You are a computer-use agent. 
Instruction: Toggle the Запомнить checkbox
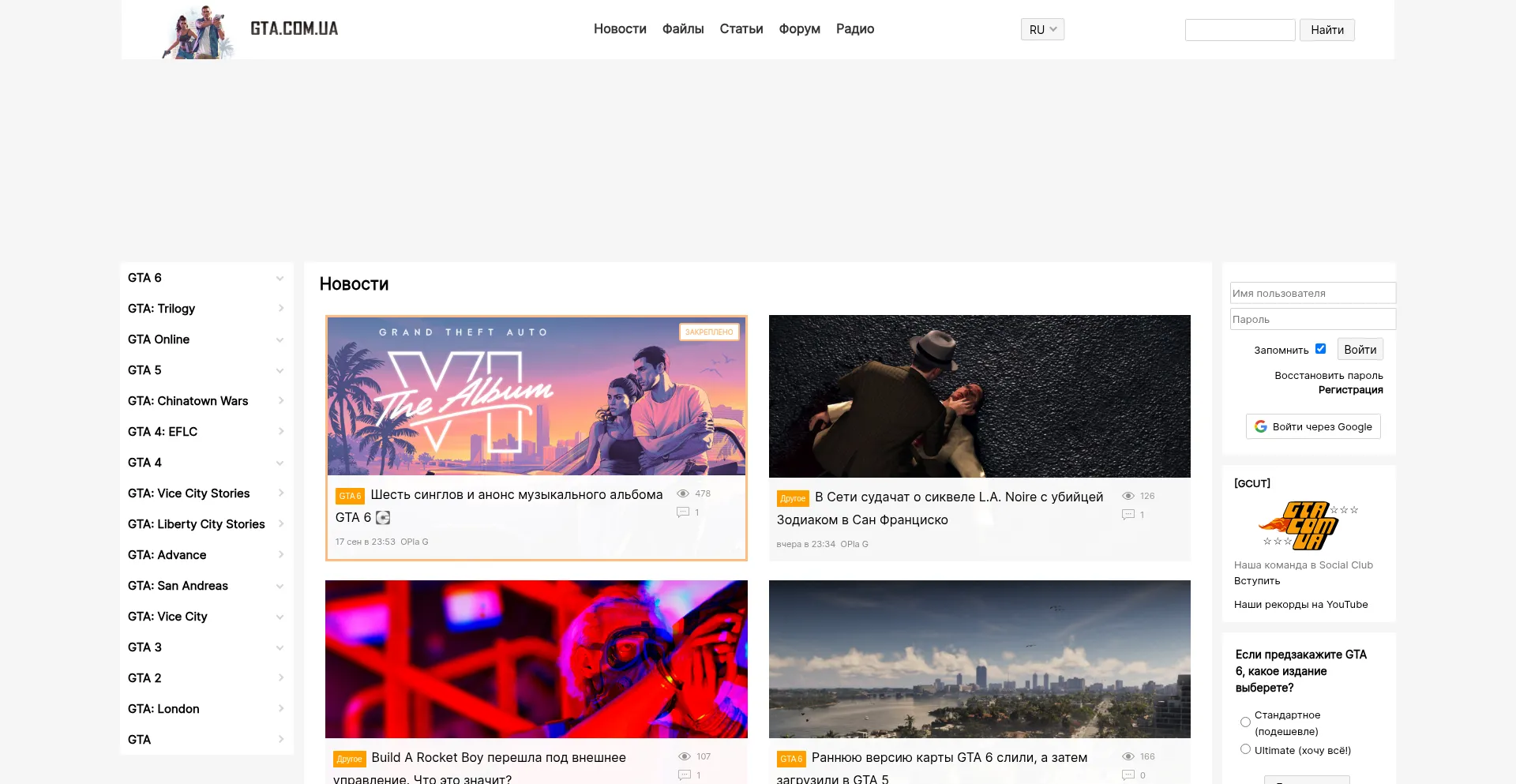tap(1320, 348)
